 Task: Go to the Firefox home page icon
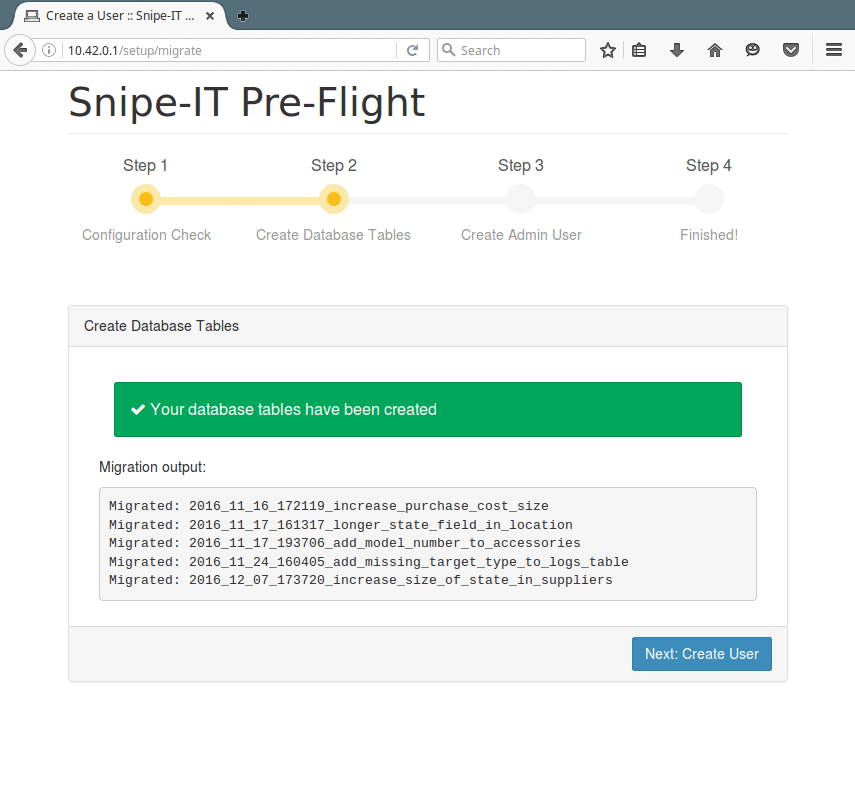point(714,50)
